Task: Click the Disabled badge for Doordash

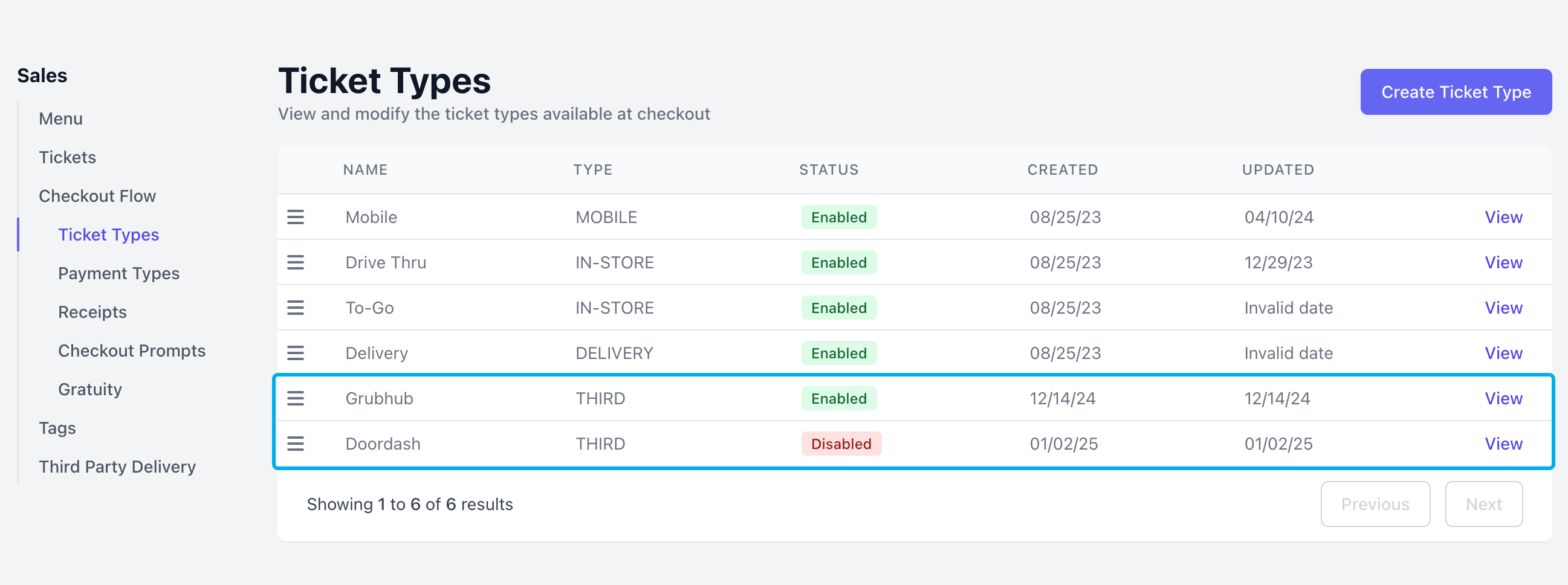Action: [841, 444]
